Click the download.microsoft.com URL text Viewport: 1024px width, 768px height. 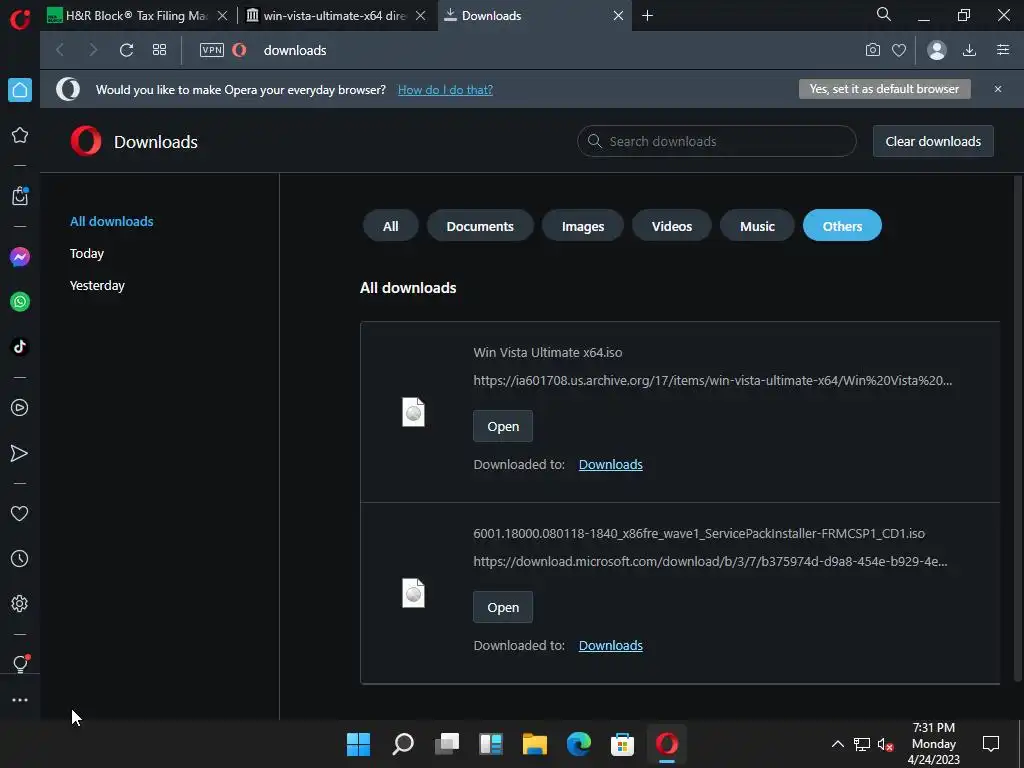710,561
